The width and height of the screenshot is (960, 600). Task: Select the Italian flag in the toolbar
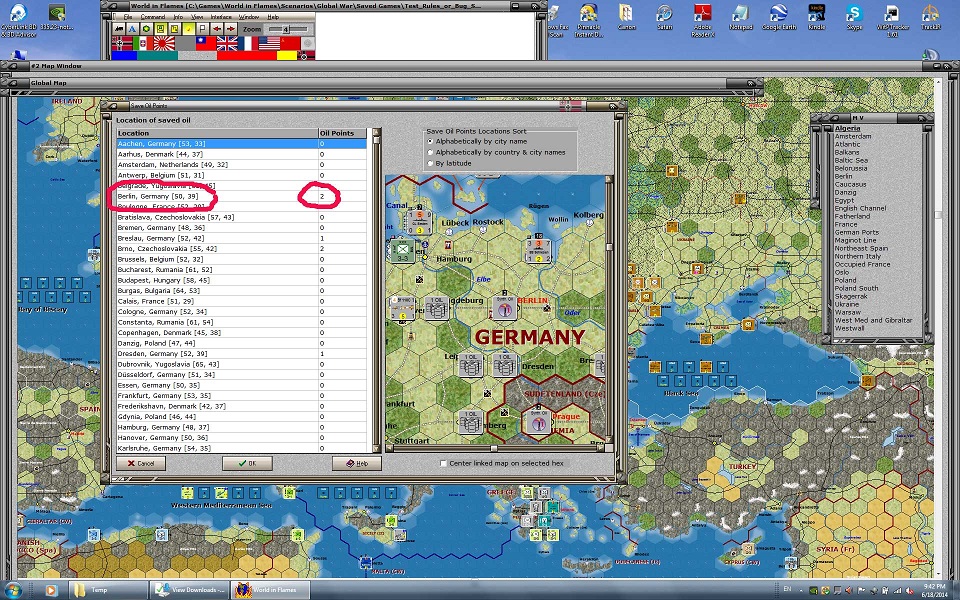click(143, 43)
